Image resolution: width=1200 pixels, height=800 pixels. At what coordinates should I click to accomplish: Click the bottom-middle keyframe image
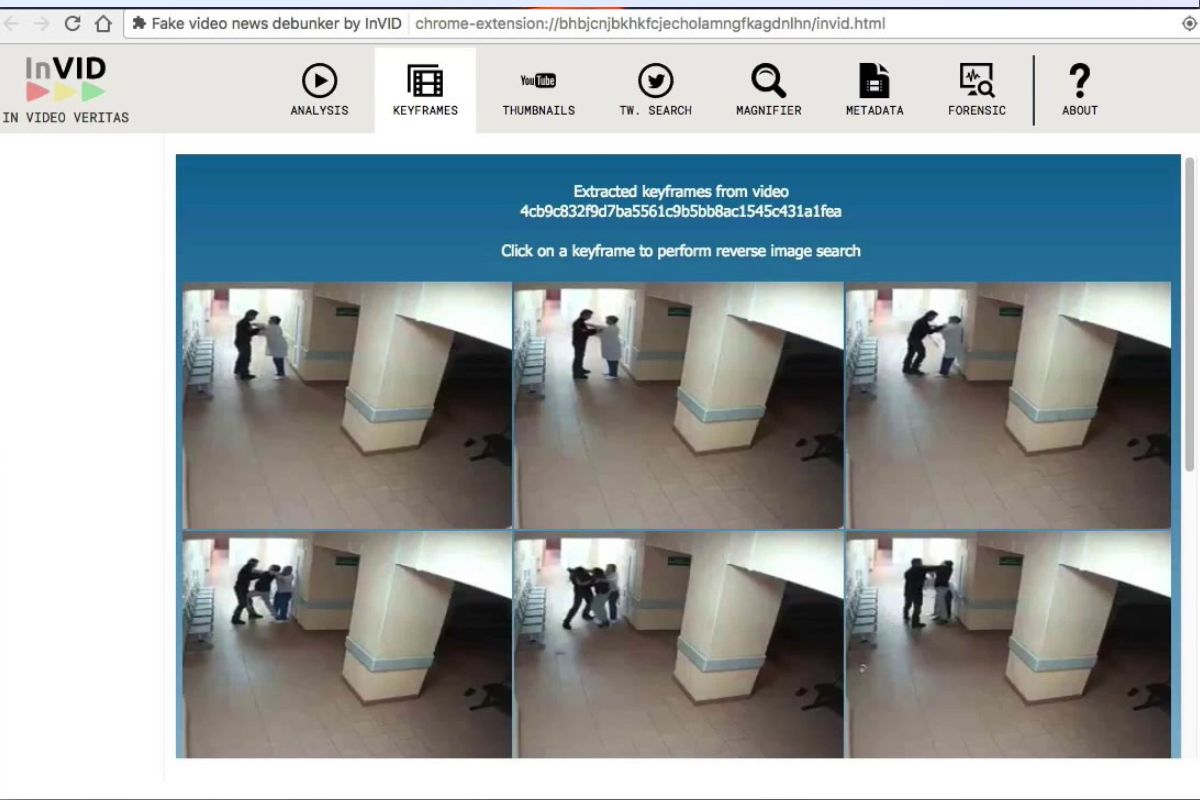(x=677, y=645)
